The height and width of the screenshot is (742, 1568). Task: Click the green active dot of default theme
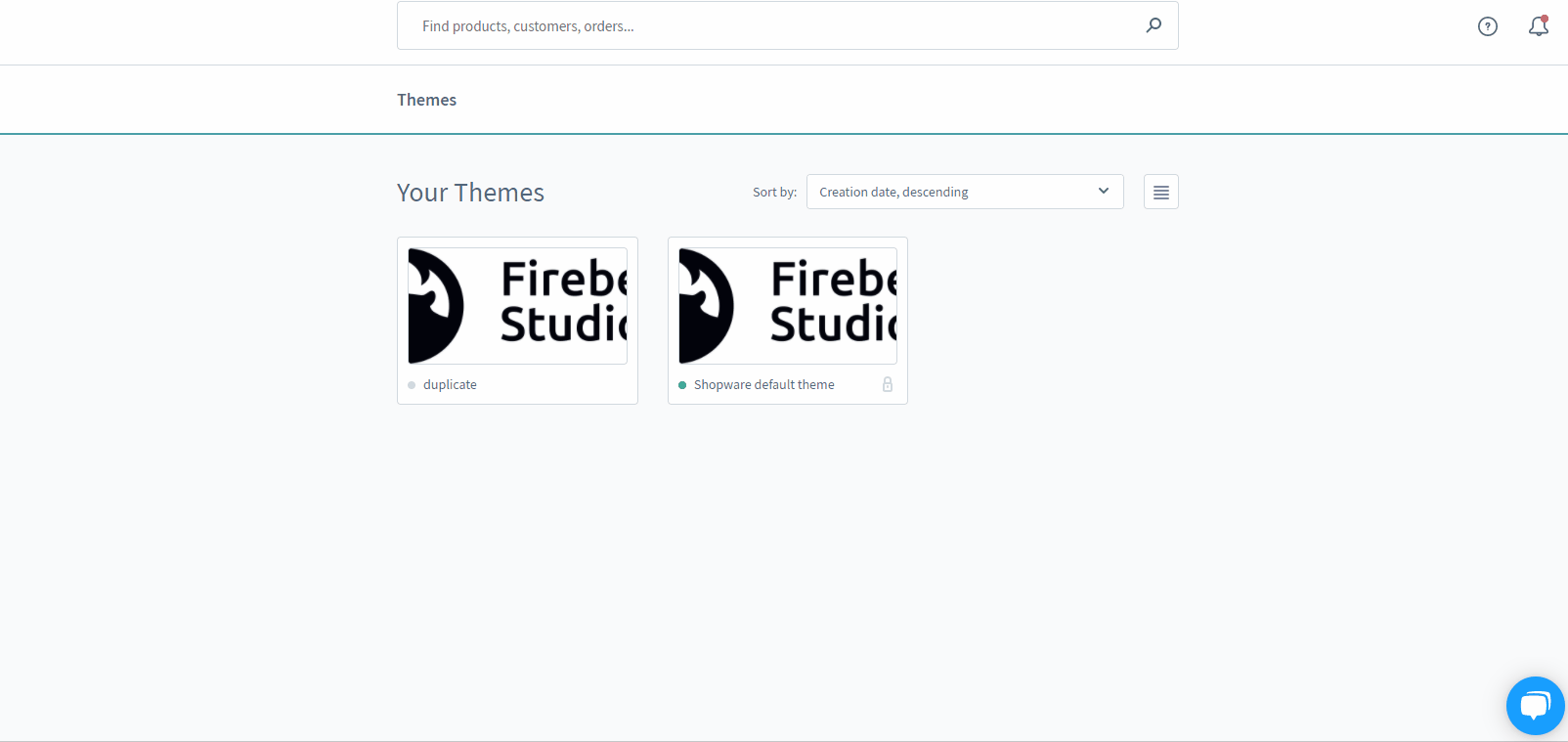(x=682, y=385)
